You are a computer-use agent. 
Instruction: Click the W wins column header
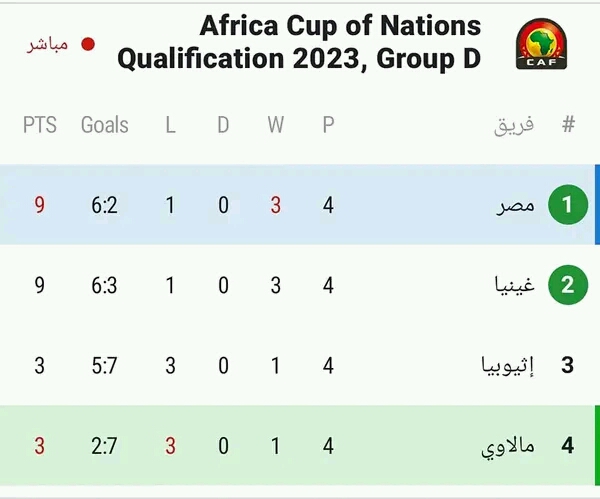click(276, 125)
